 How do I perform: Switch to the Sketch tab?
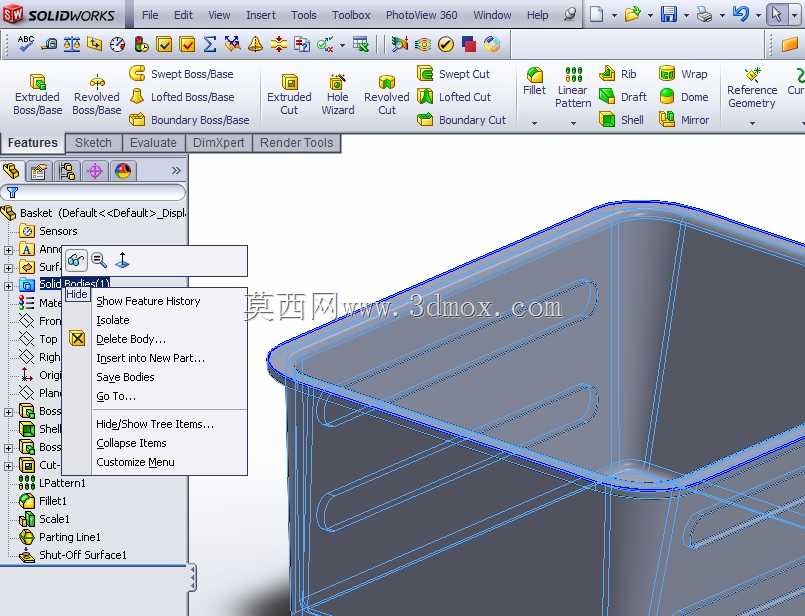[x=93, y=143]
